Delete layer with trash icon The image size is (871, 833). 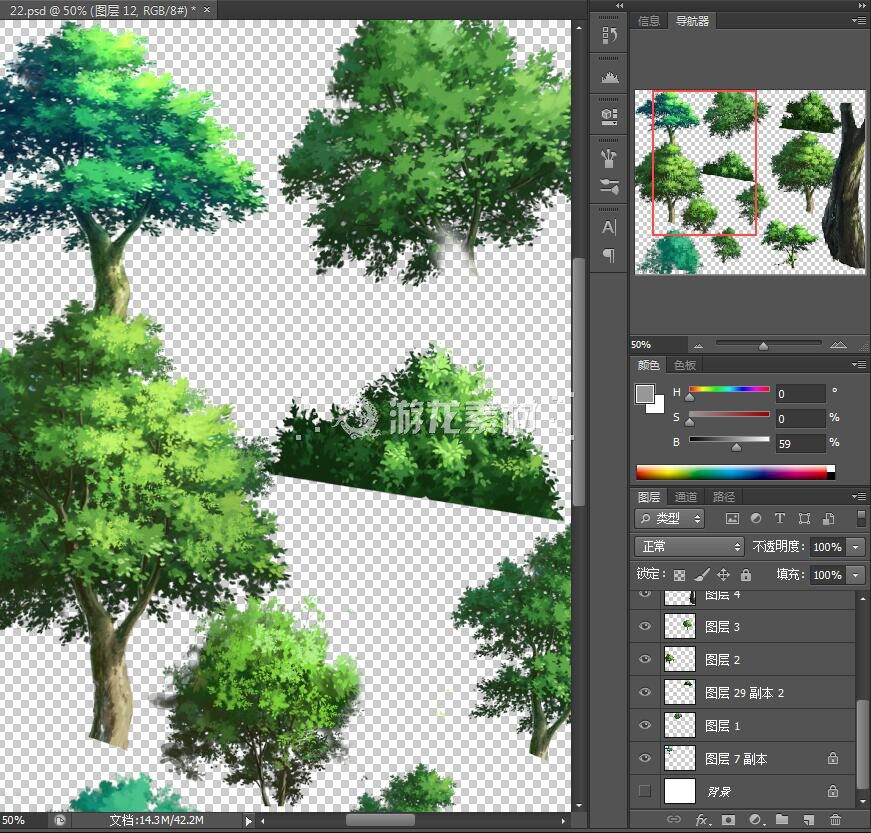[835, 820]
